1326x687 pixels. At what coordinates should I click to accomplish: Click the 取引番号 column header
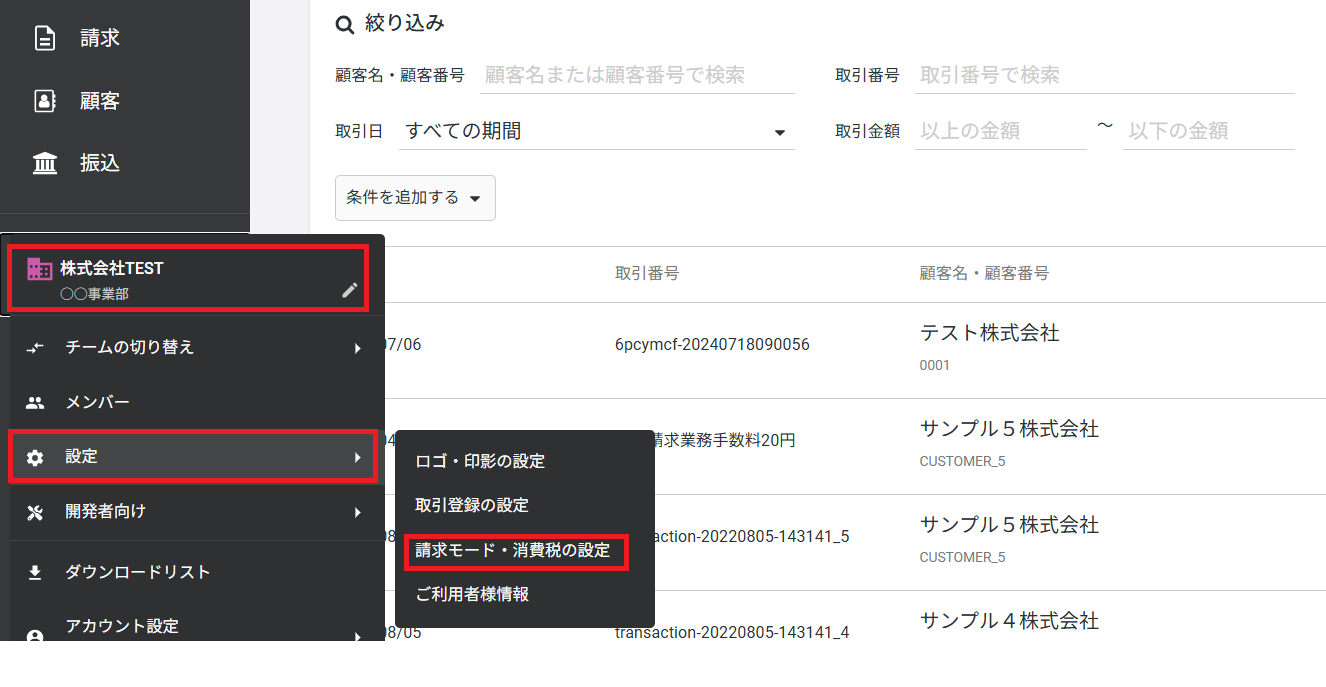point(647,274)
